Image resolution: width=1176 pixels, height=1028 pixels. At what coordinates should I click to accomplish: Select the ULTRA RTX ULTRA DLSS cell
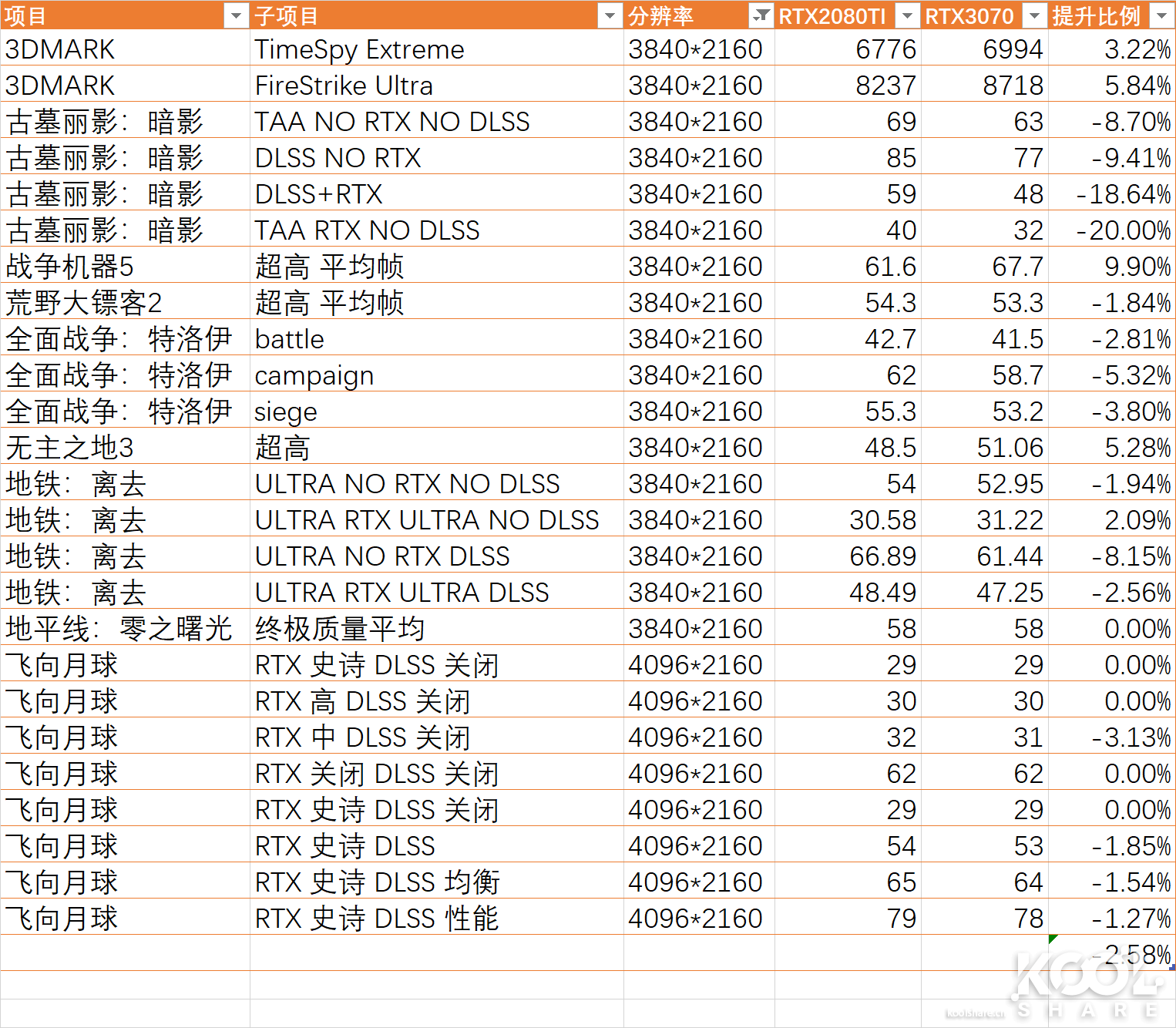tap(437, 591)
